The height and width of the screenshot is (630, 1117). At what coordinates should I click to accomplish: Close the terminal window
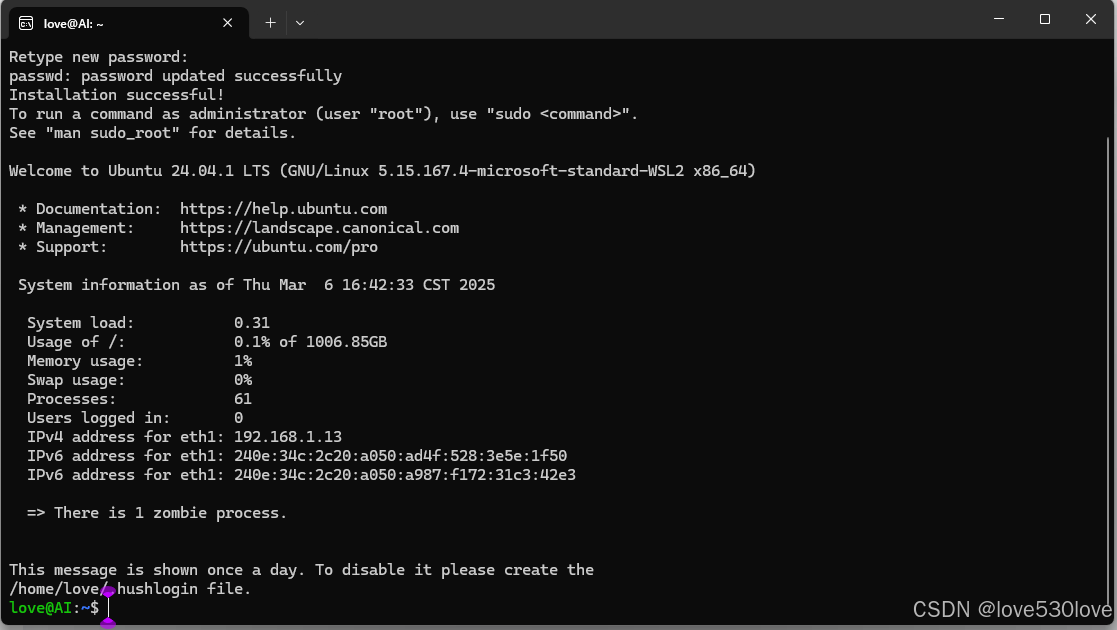point(1090,19)
